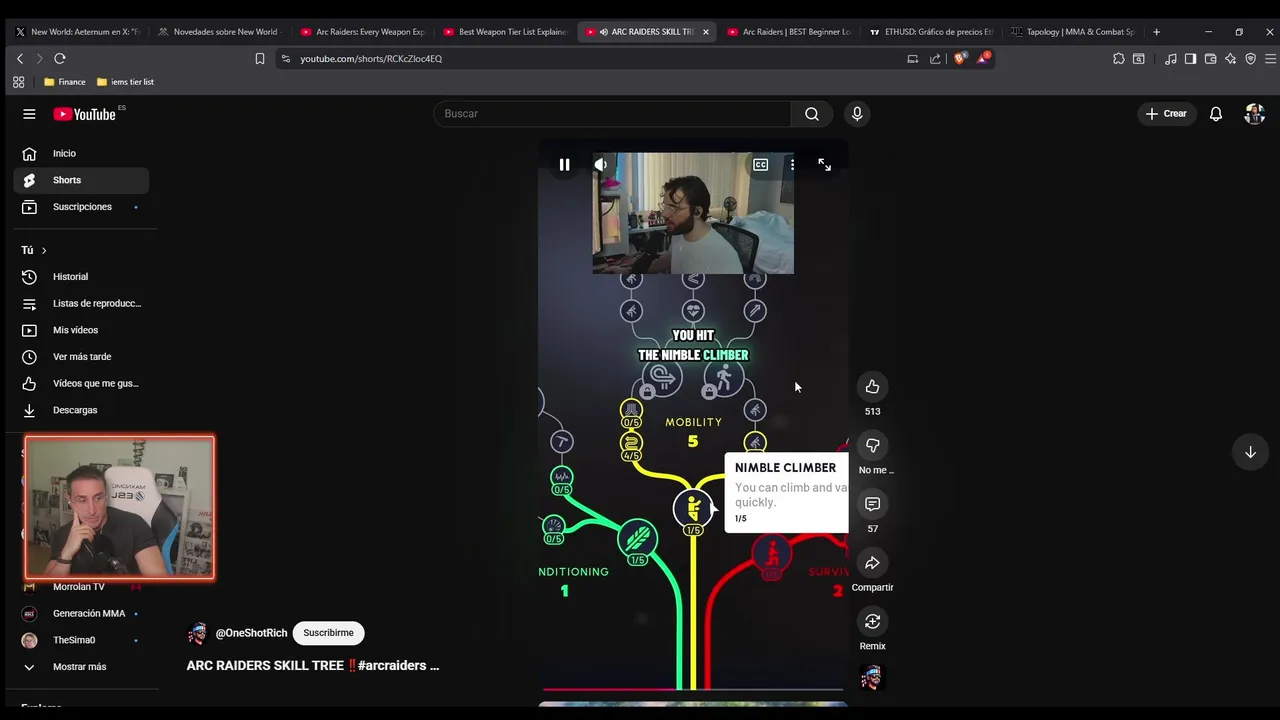Open OneShotRich channel avatar
The height and width of the screenshot is (720, 1280).
197,633
